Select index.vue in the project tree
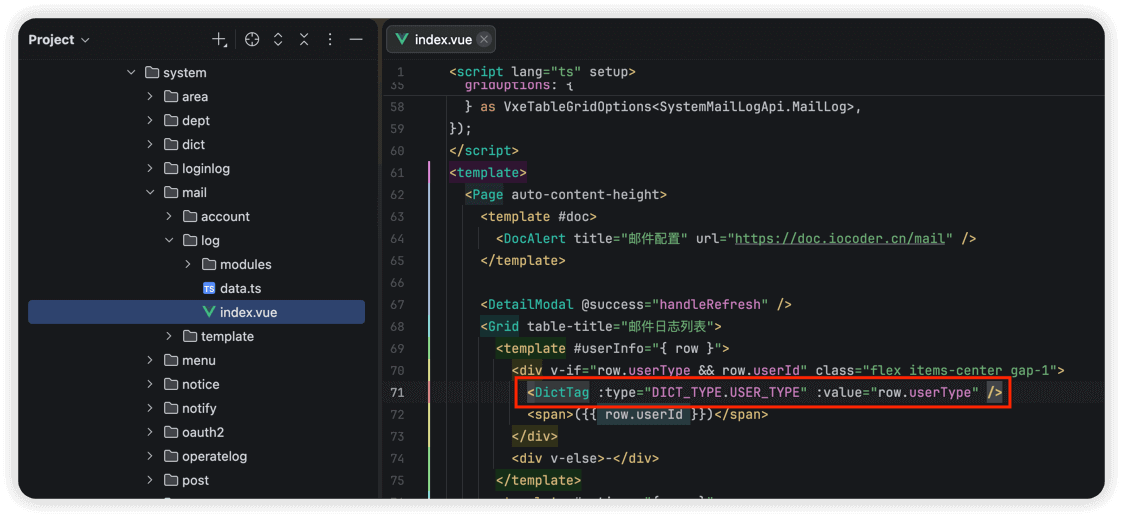Image resolution: width=1123 pixels, height=517 pixels. click(248, 312)
